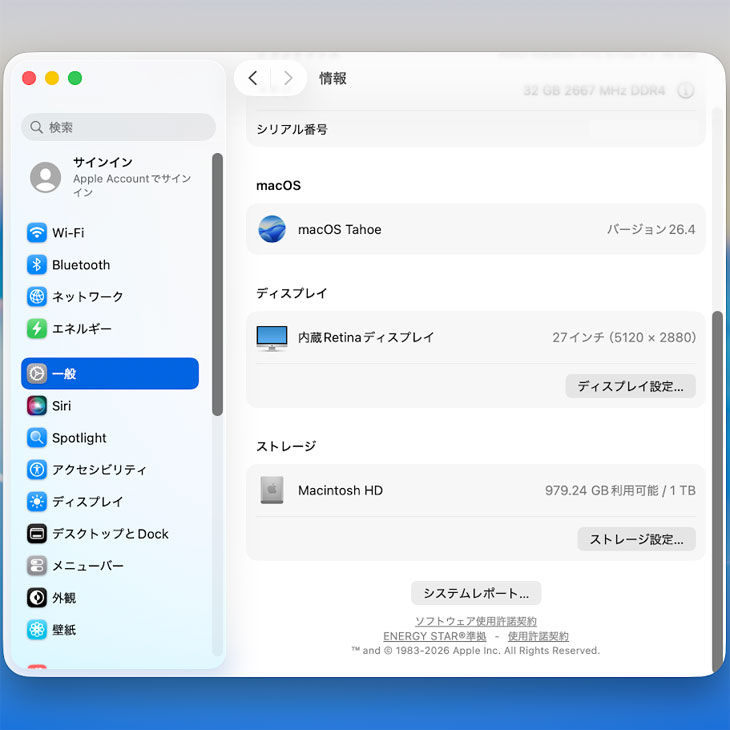
Task: Go to 壁紙 settings
Action: click(64, 630)
